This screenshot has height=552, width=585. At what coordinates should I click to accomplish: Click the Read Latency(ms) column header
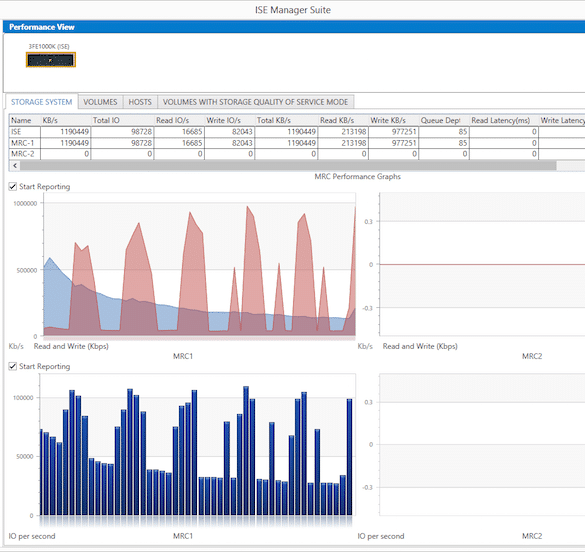[504, 120]
